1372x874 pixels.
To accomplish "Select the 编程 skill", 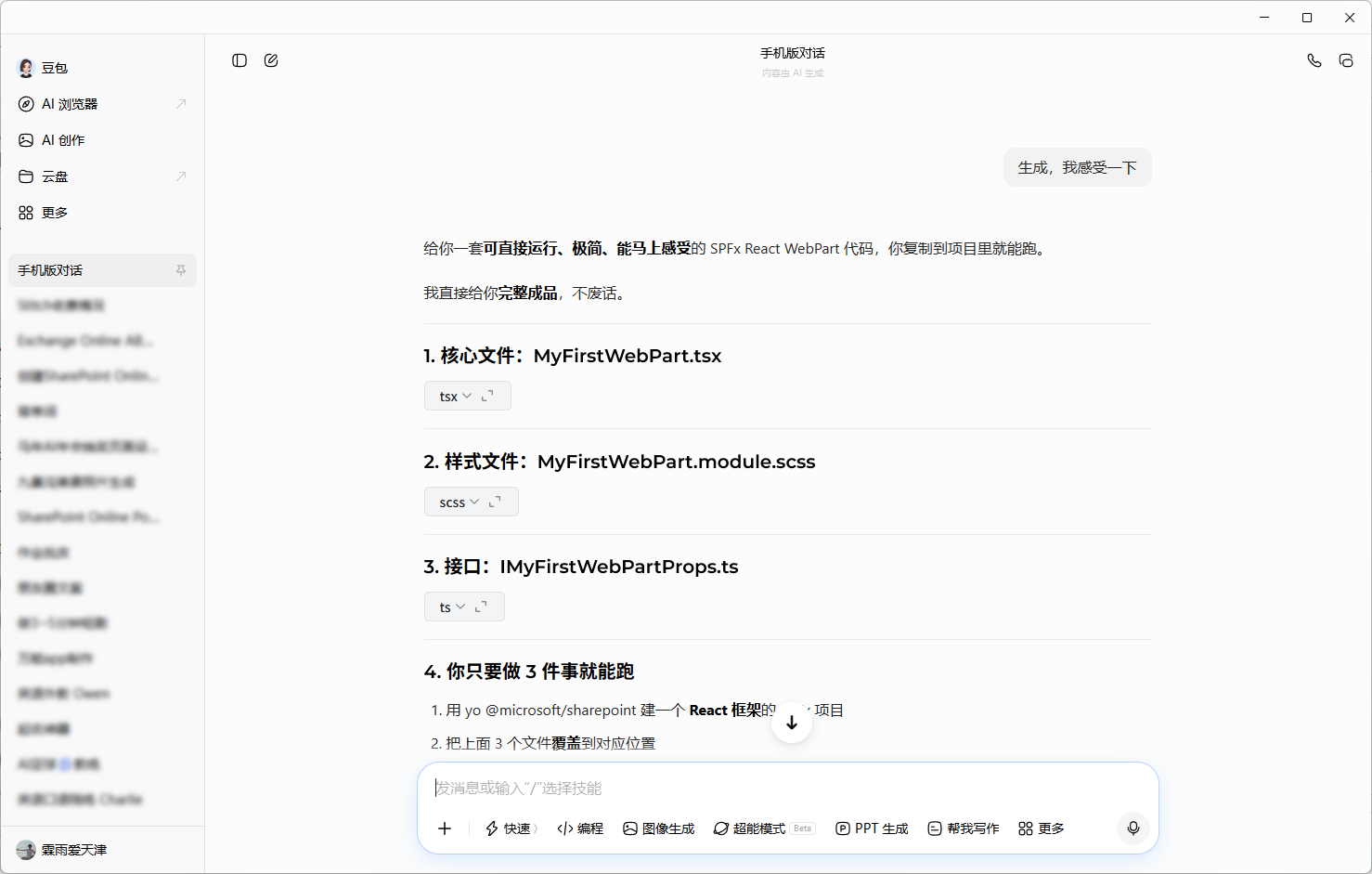I will 580,828.
